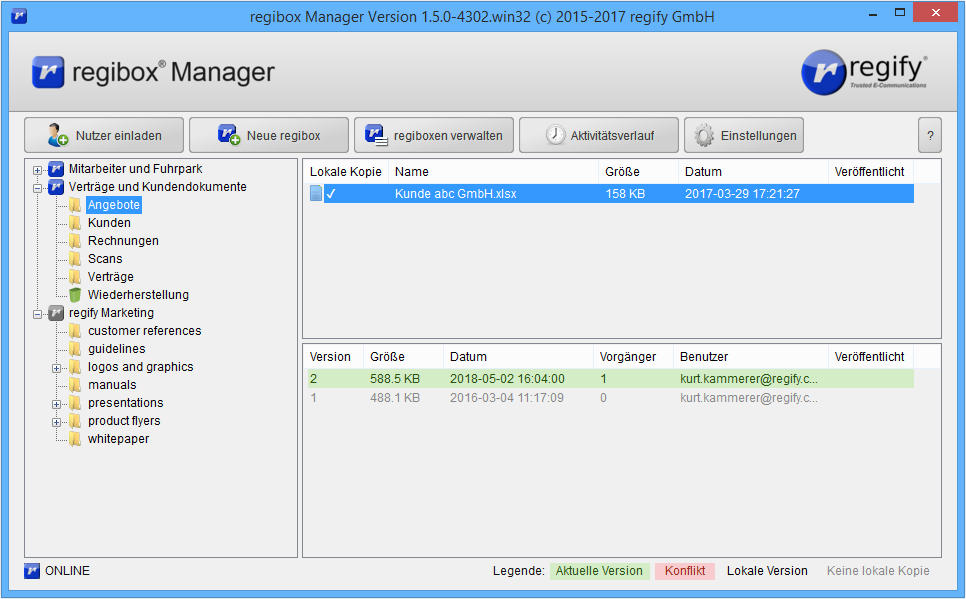966x599 pixels.
Task: Click the Verträge folder icon
Action: (x=75, y=277)
